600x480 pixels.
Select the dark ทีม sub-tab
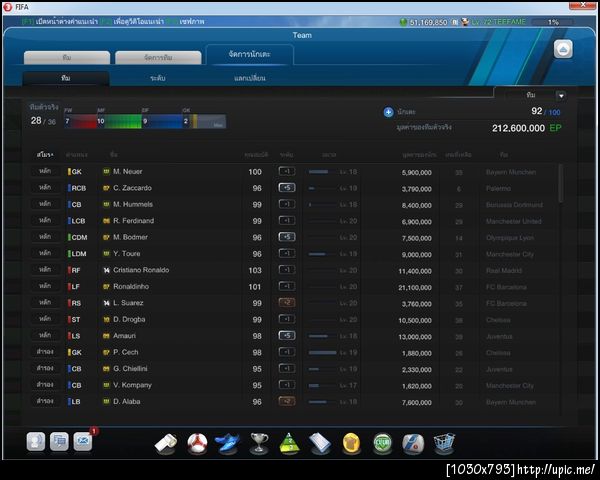tap(66, 78)
